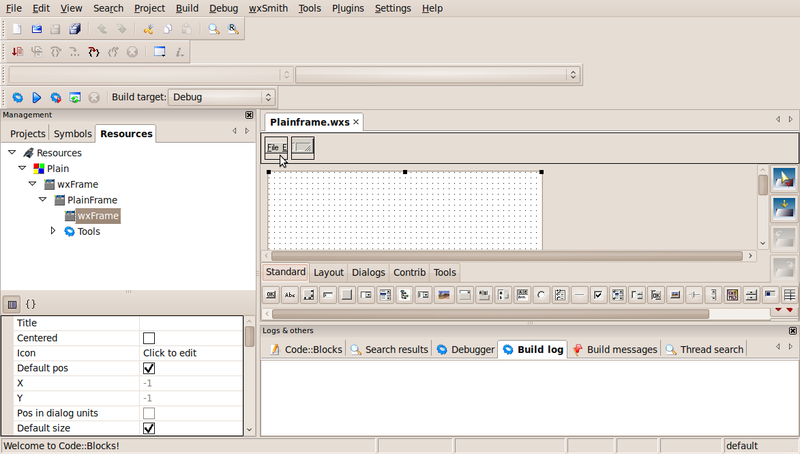The height and width of the screenshot is (454, 800).
Task: Show the properties grid view icon
Action: pyautogui.click(x=12, y=305)
